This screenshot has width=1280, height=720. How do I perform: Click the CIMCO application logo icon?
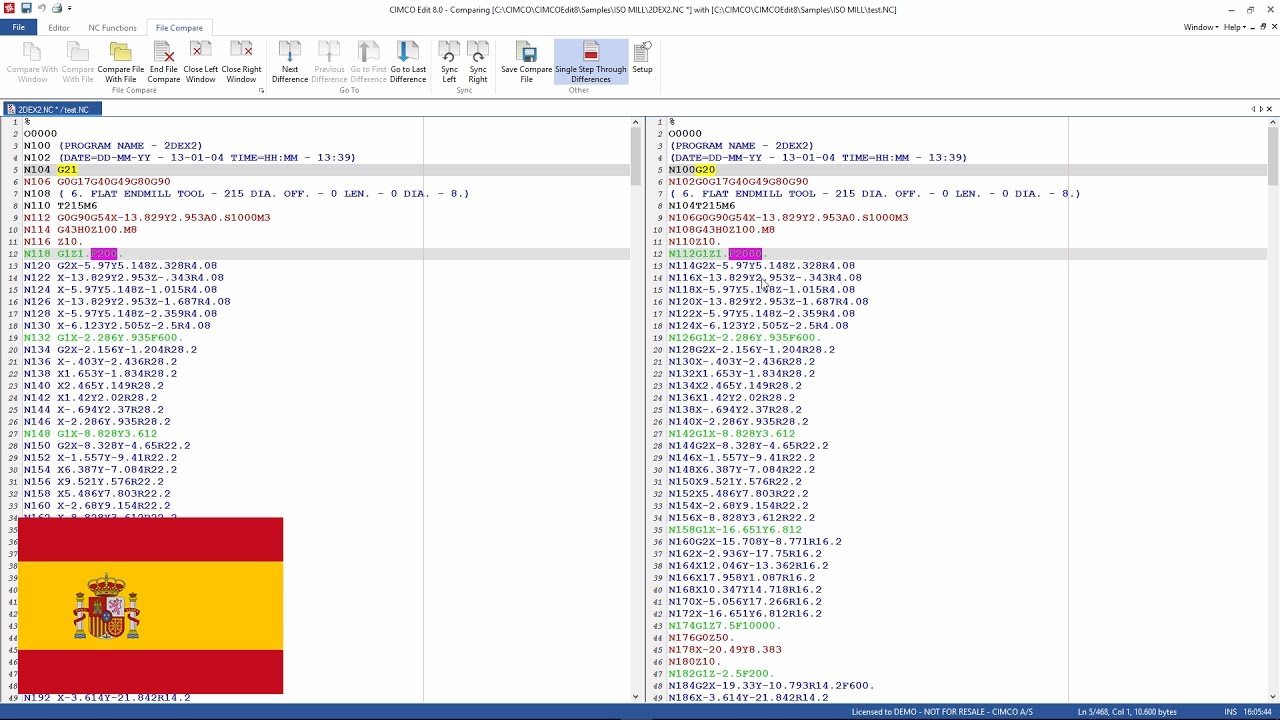point(9,9)
